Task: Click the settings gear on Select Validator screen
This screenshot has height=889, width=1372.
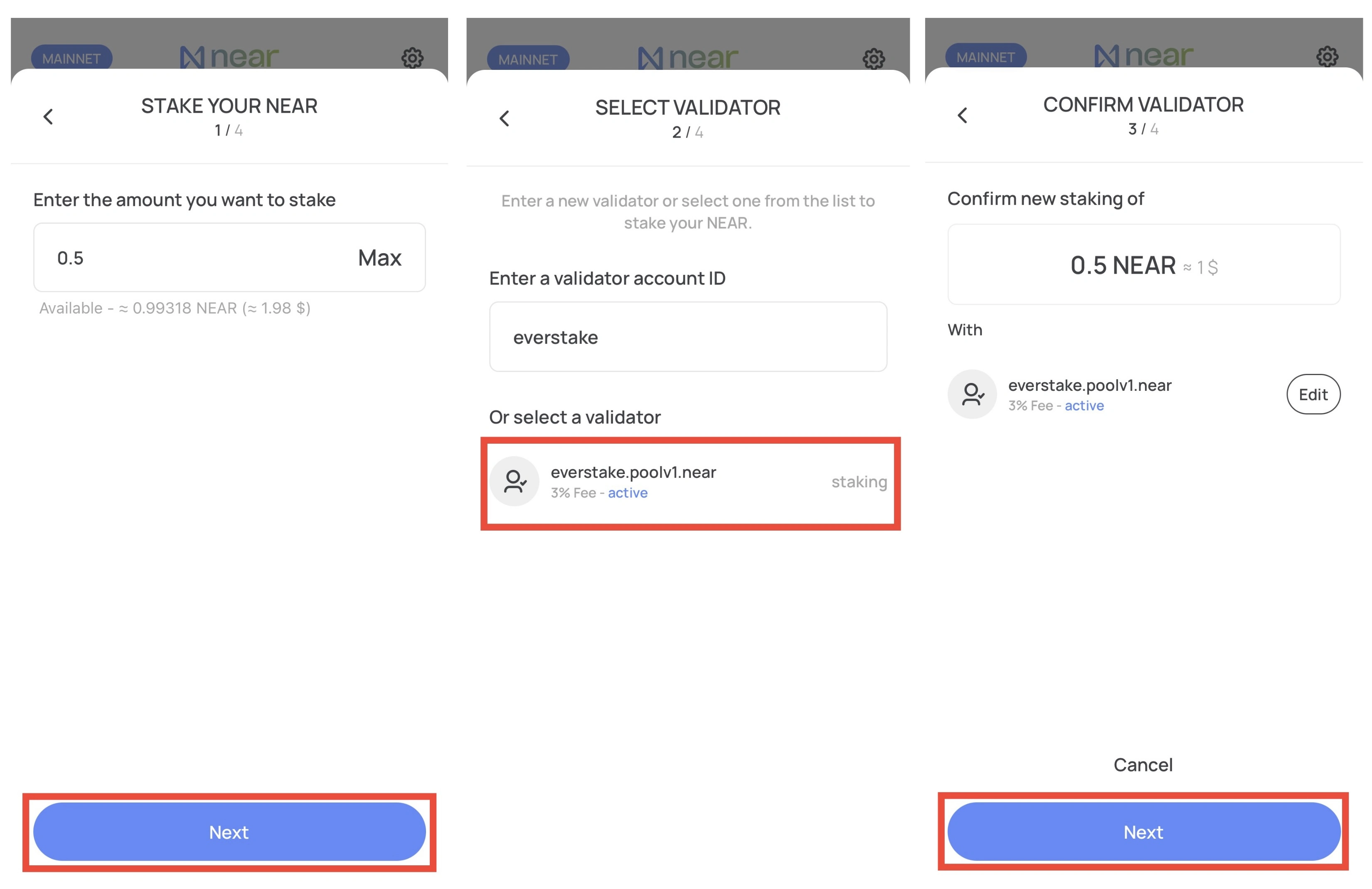Action: point(873,58)
